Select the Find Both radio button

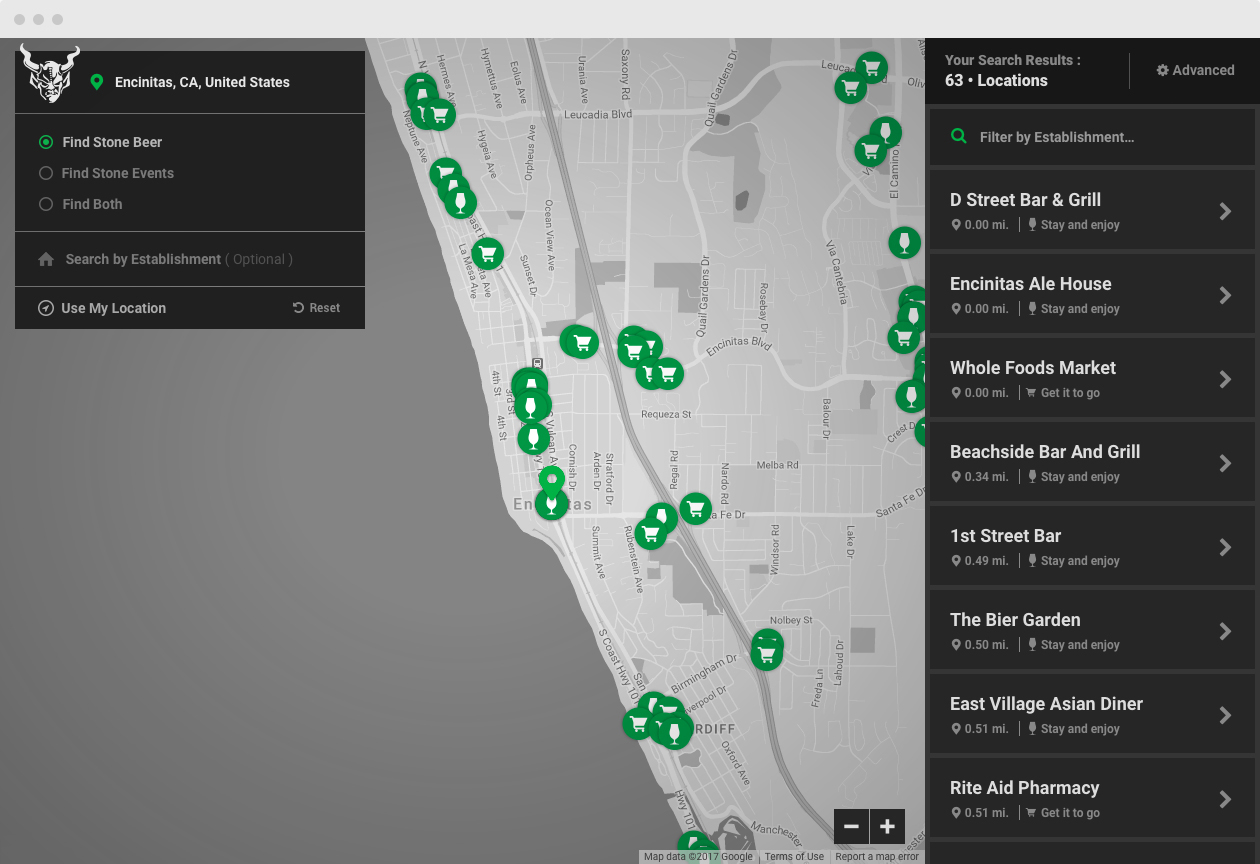[46, 204]
